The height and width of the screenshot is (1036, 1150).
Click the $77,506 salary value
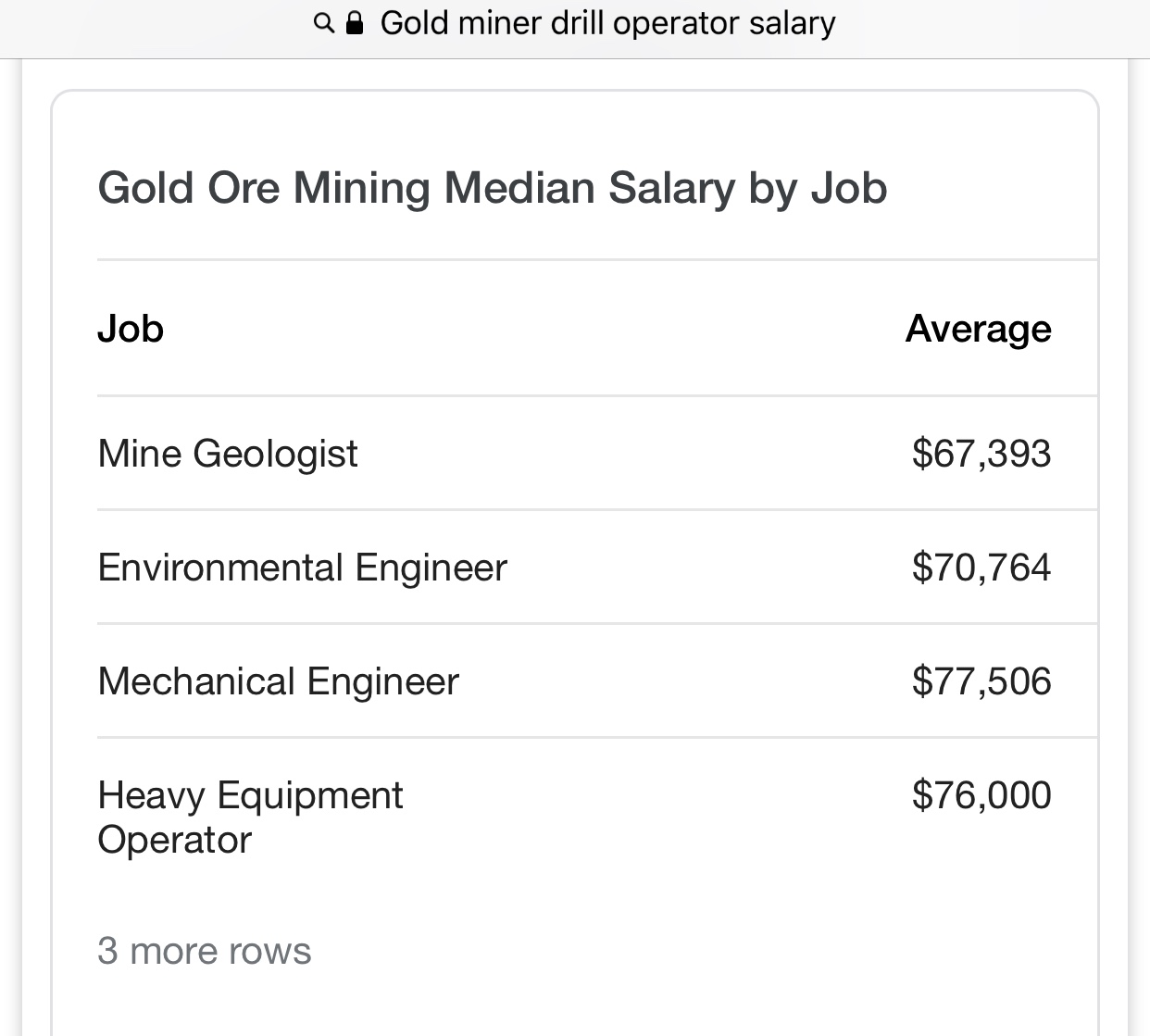click(x=981, y=681)
